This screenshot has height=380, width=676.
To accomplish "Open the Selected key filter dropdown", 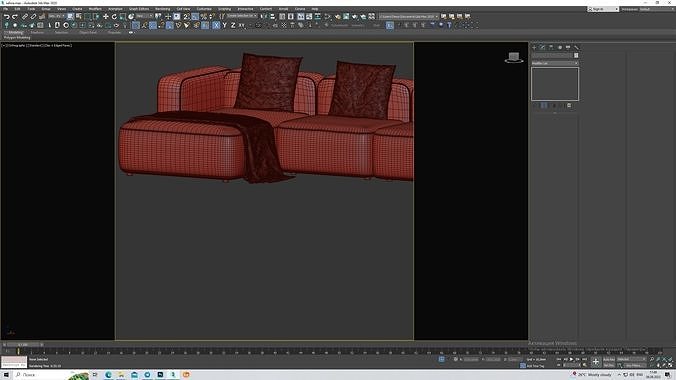I will (632, 359).
